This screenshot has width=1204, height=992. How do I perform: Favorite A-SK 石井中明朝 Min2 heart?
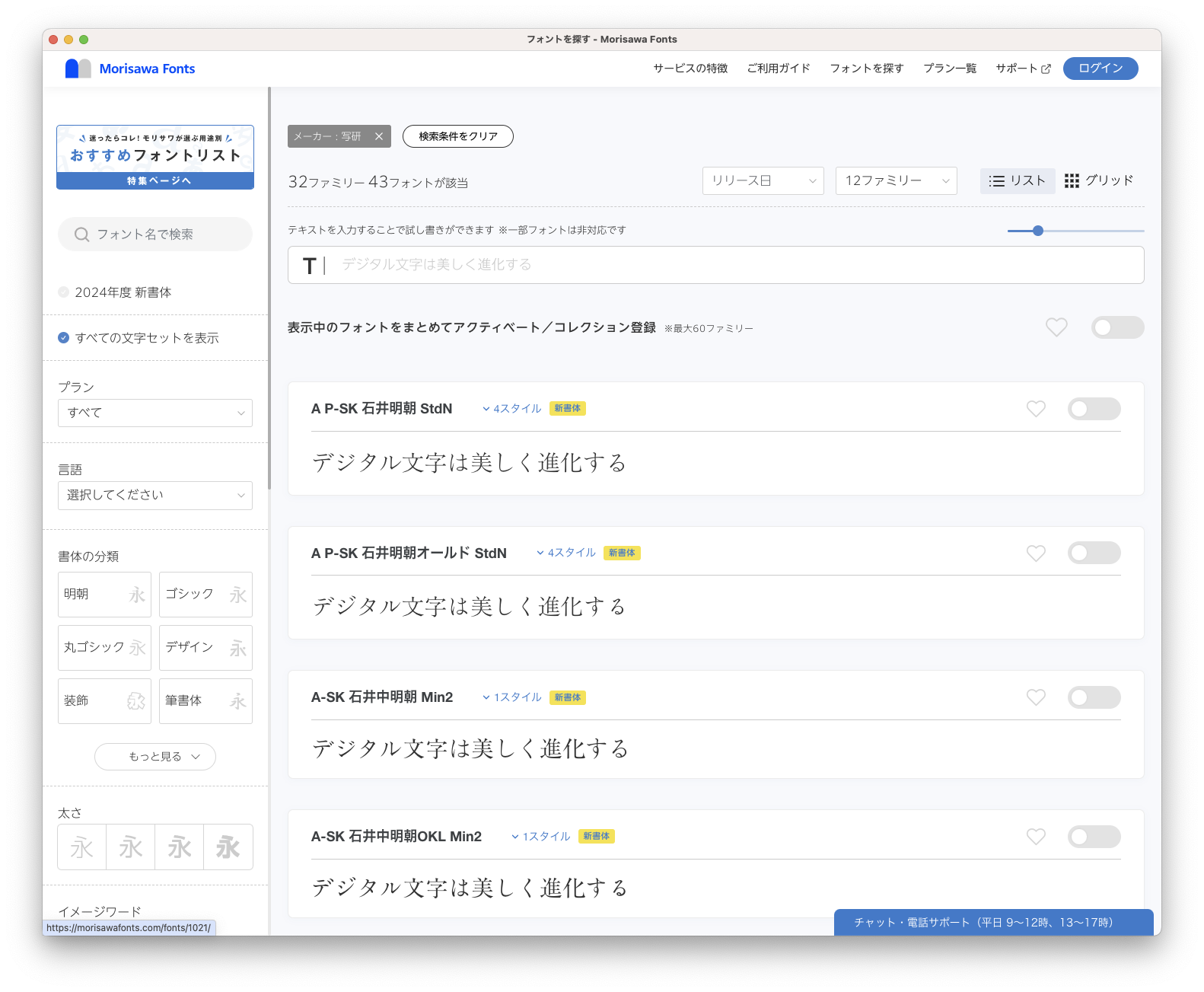[1036, 697]
